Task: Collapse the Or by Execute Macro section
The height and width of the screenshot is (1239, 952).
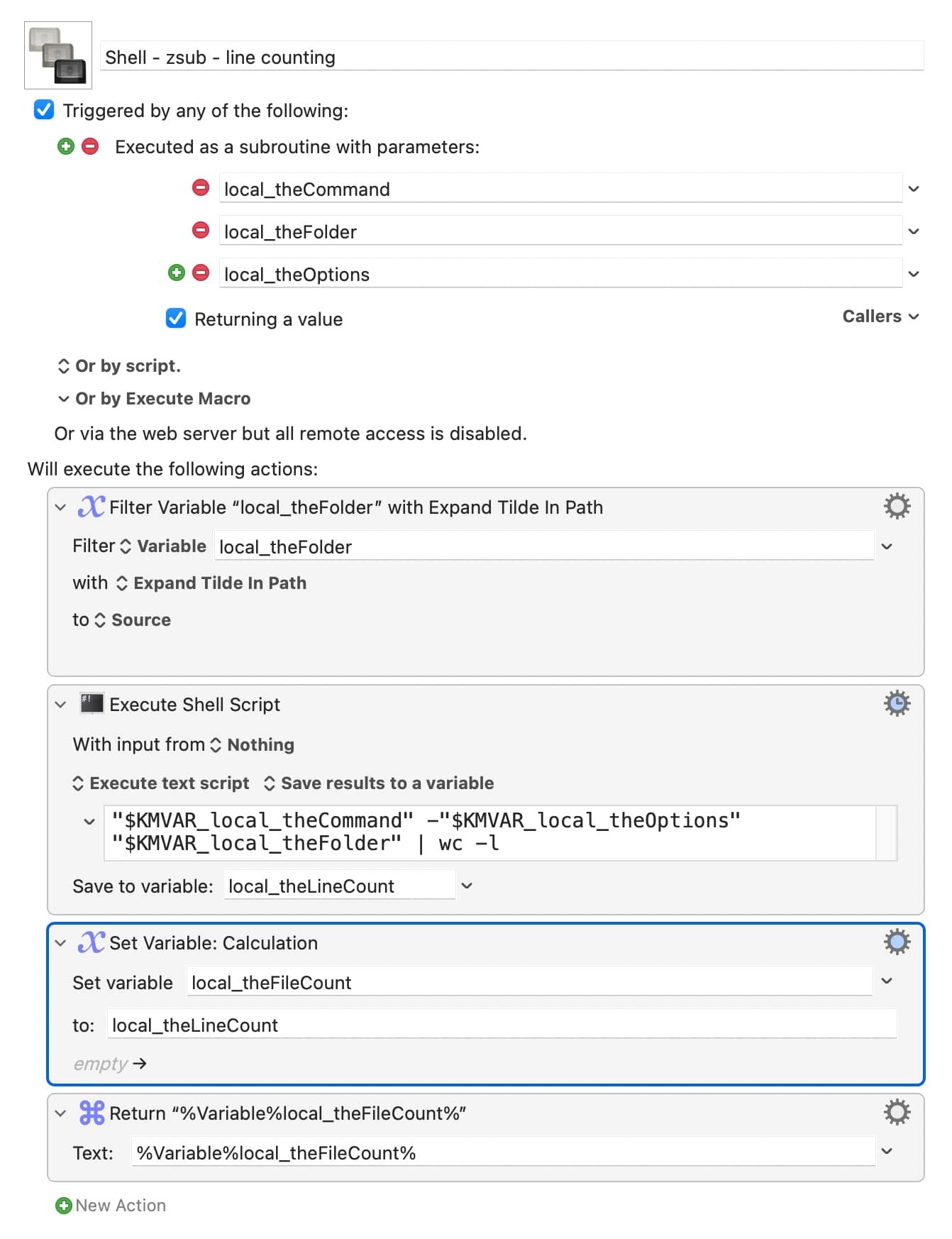Action: [64, 399]
